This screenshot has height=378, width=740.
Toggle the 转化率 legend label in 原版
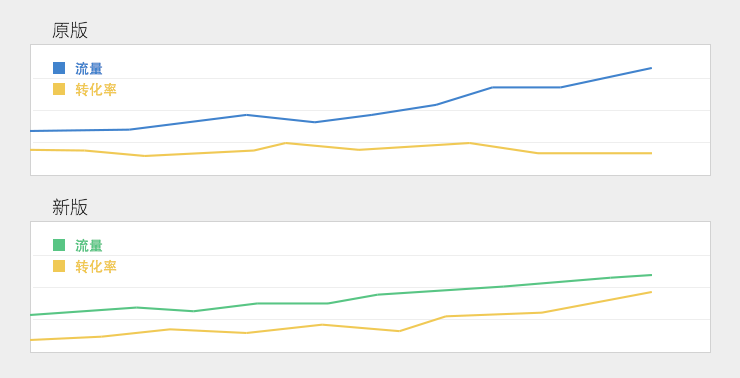click(x=96, y=89)
